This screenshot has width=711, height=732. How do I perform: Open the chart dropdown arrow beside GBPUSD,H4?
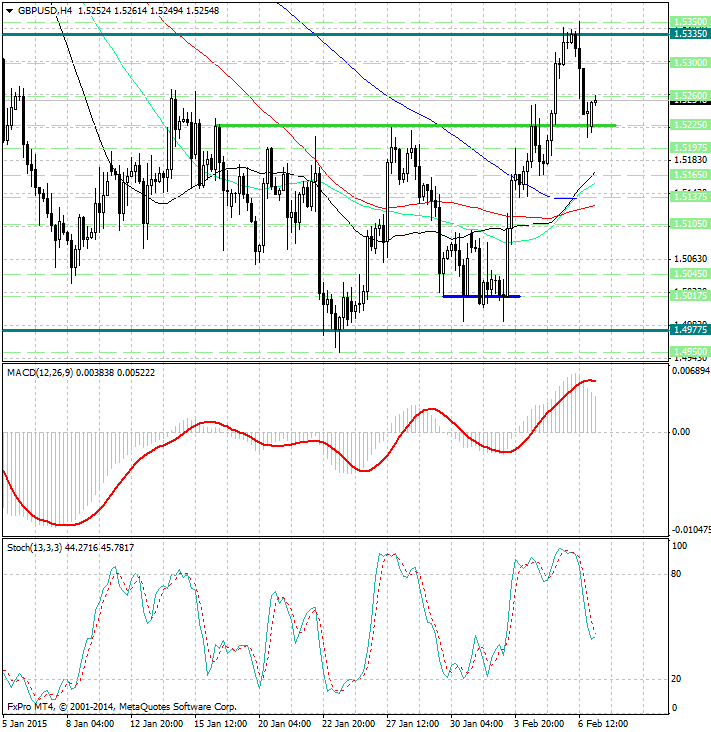tap(9, 11)
